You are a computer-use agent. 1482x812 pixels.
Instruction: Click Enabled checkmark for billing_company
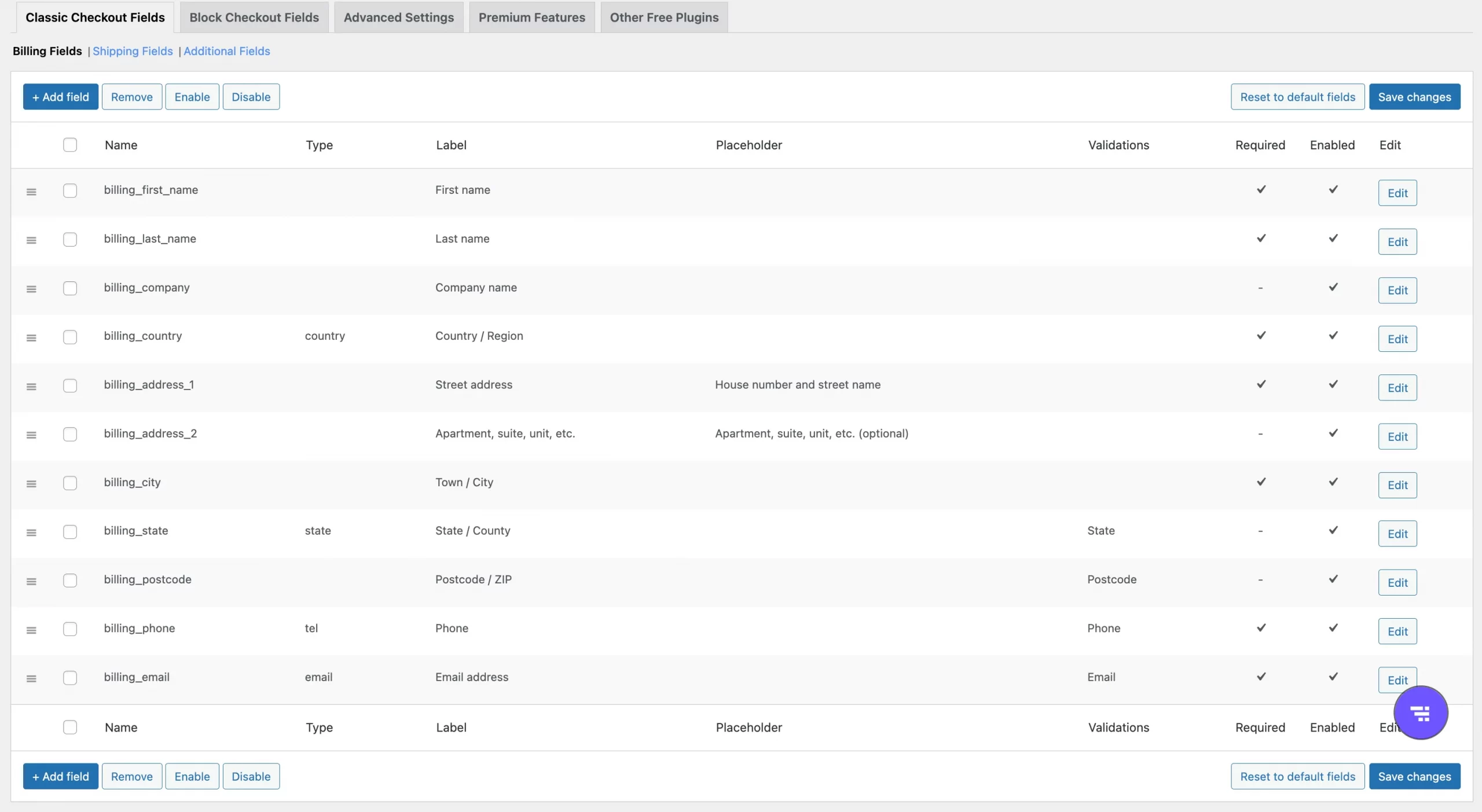coord(1333,286)
